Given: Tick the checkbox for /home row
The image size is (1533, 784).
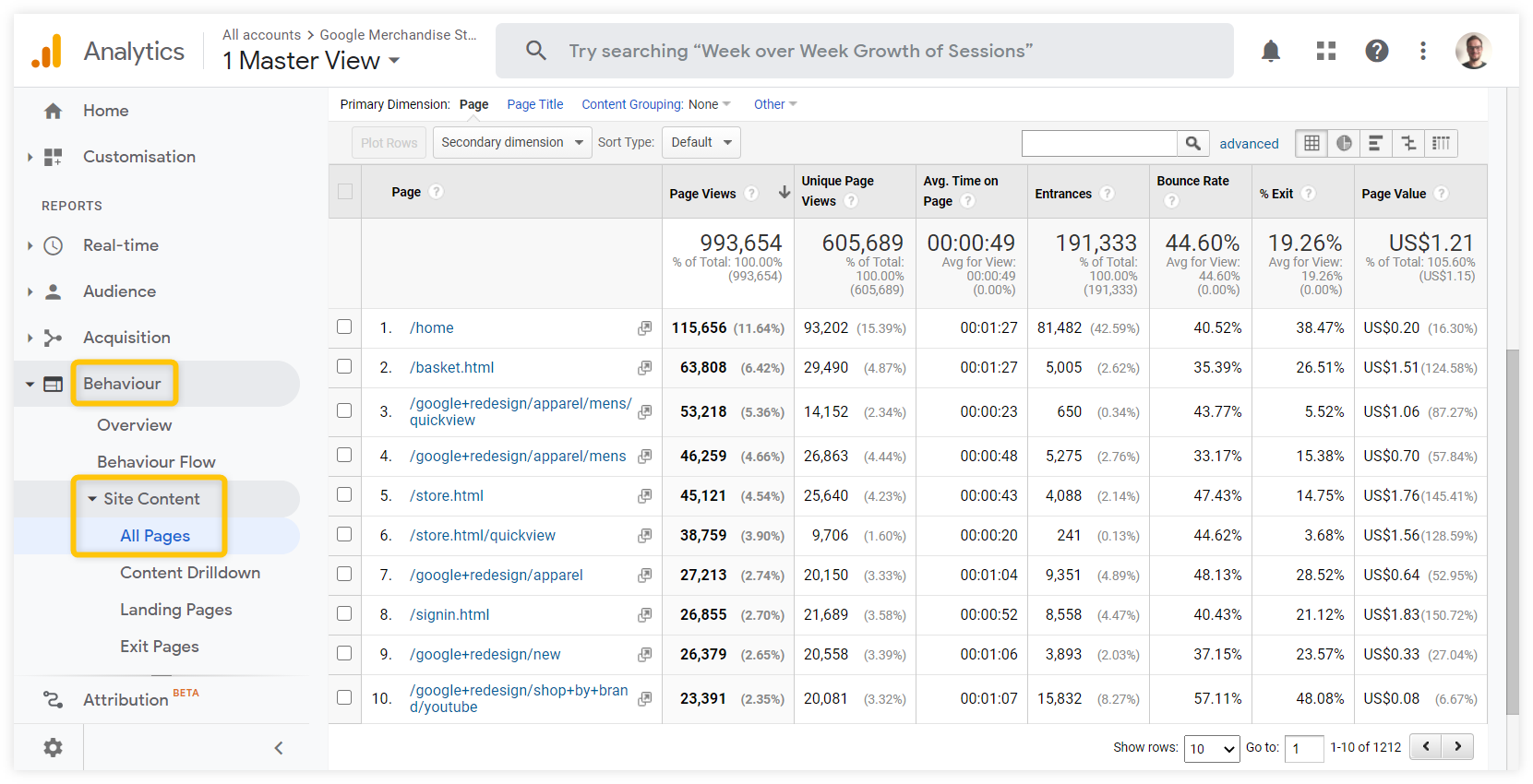Looking at the screenshot, I should [344, 327].
